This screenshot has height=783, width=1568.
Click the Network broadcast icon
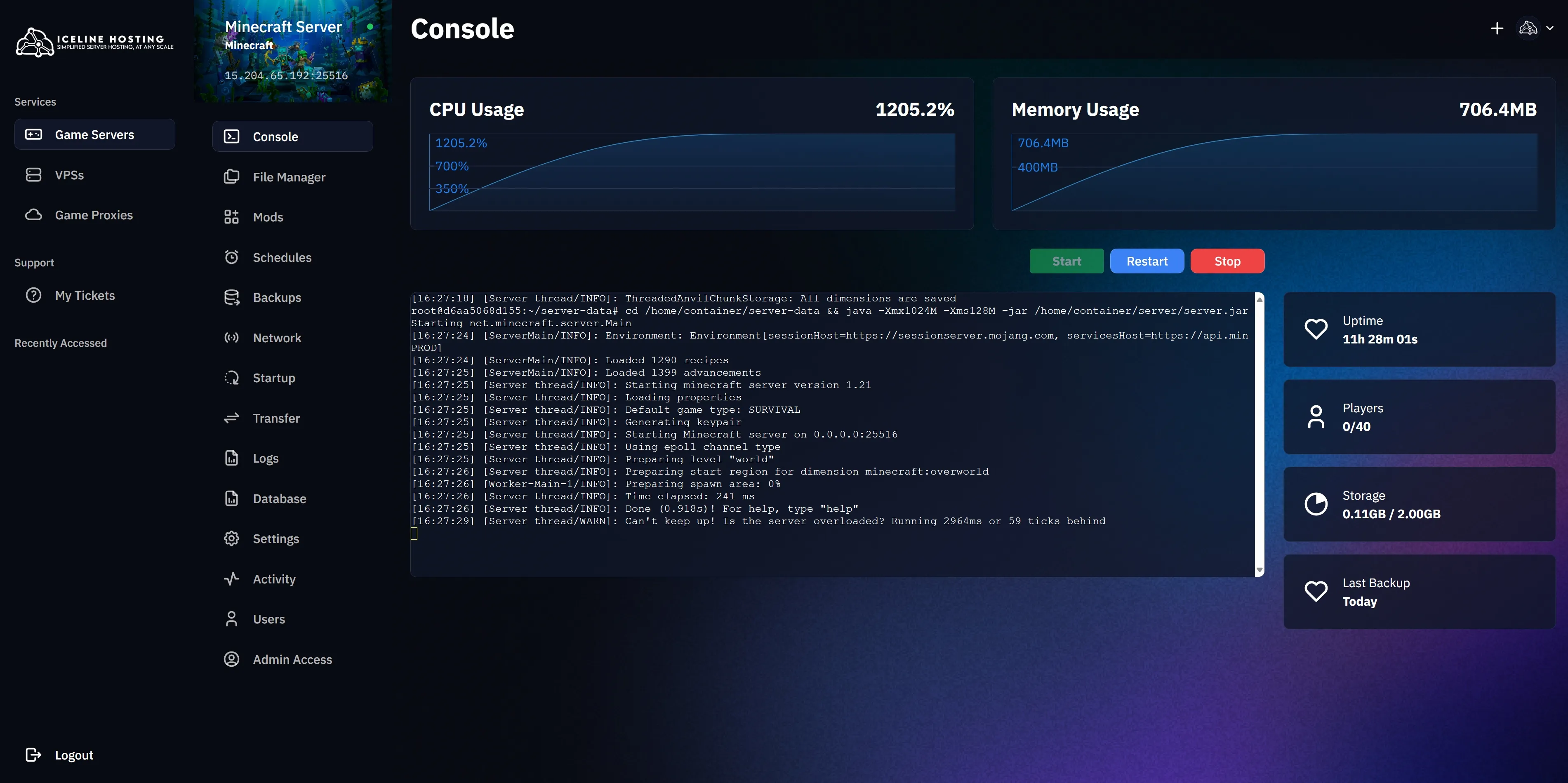pos(231,338)
